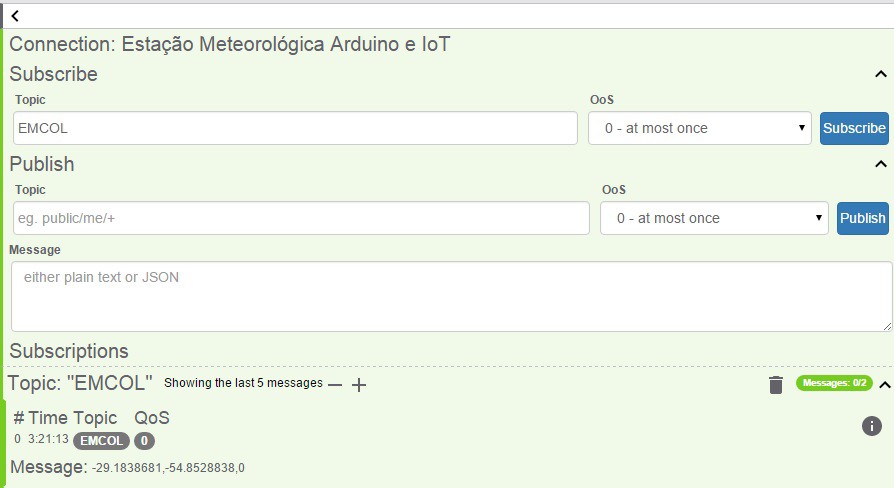894x488 pixels.
Task: Increase shown messages with plus icon
Action: (359, 384)
